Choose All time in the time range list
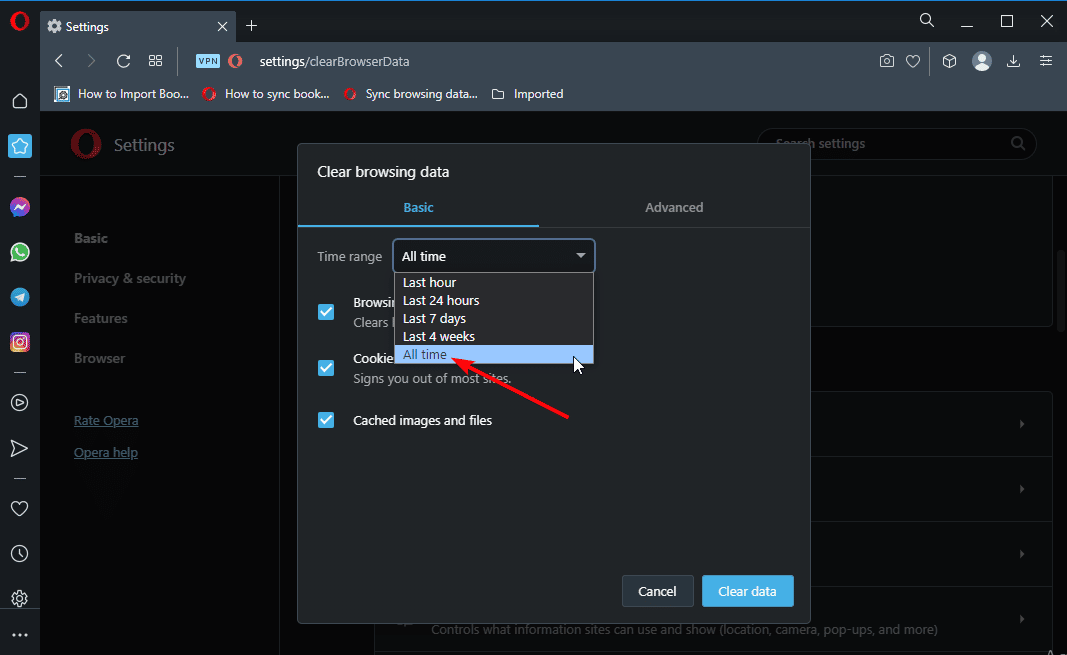1067x655 pixels. click(x=494, y=354)
